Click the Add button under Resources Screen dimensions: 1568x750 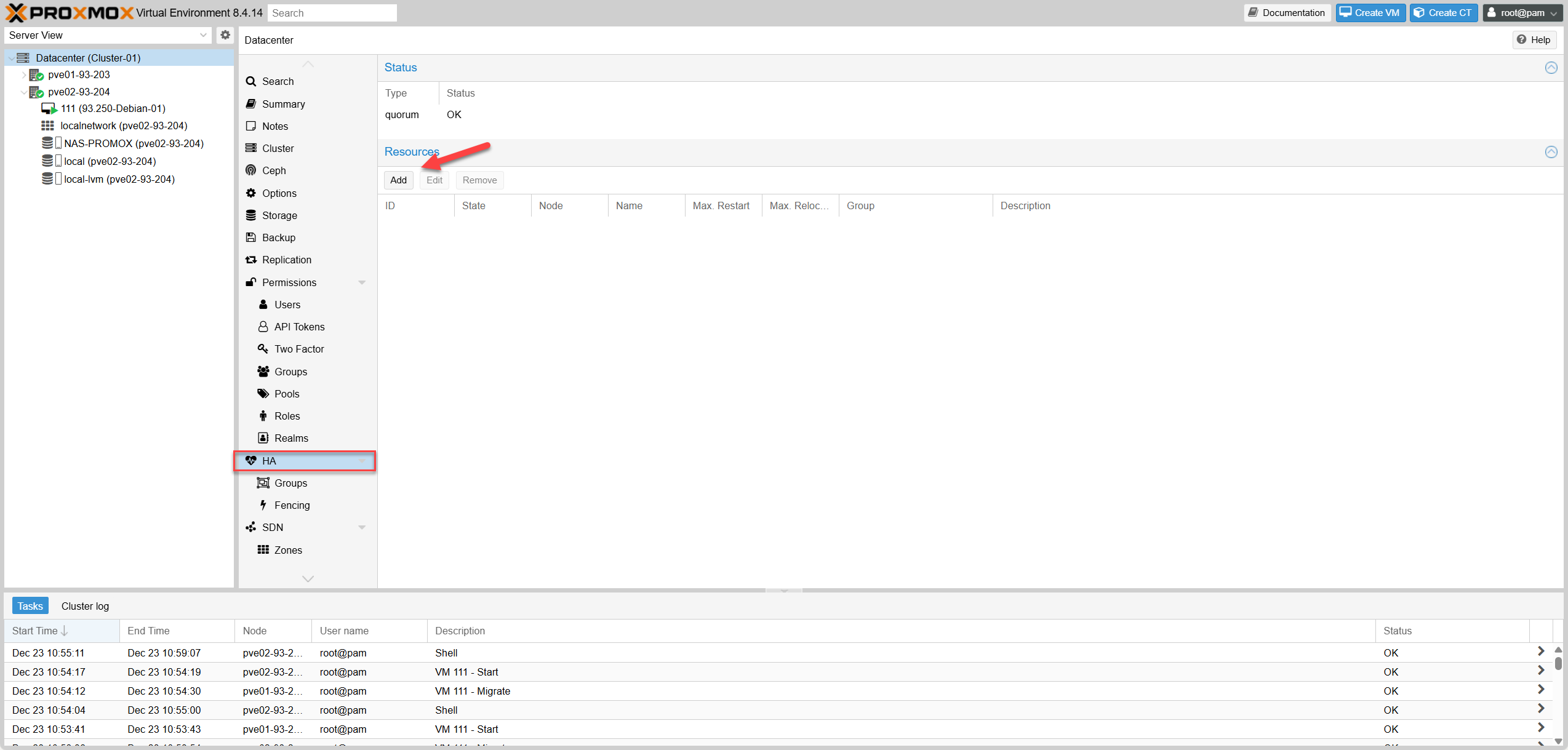tap(398, 180)
